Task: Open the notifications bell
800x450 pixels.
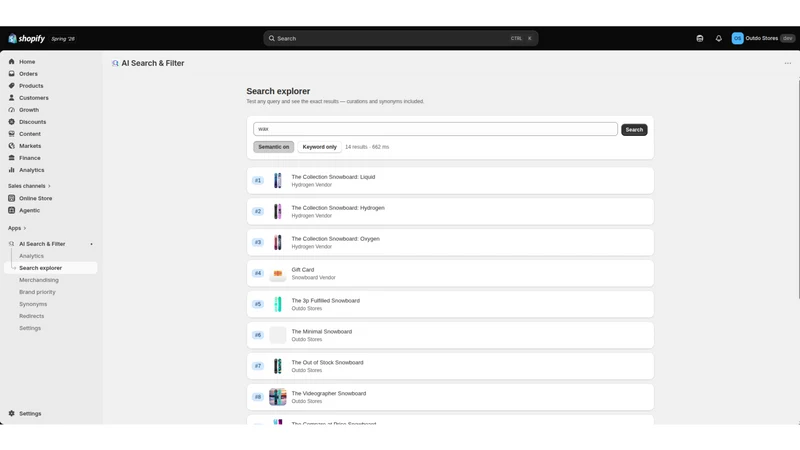Action: (718, 38)
